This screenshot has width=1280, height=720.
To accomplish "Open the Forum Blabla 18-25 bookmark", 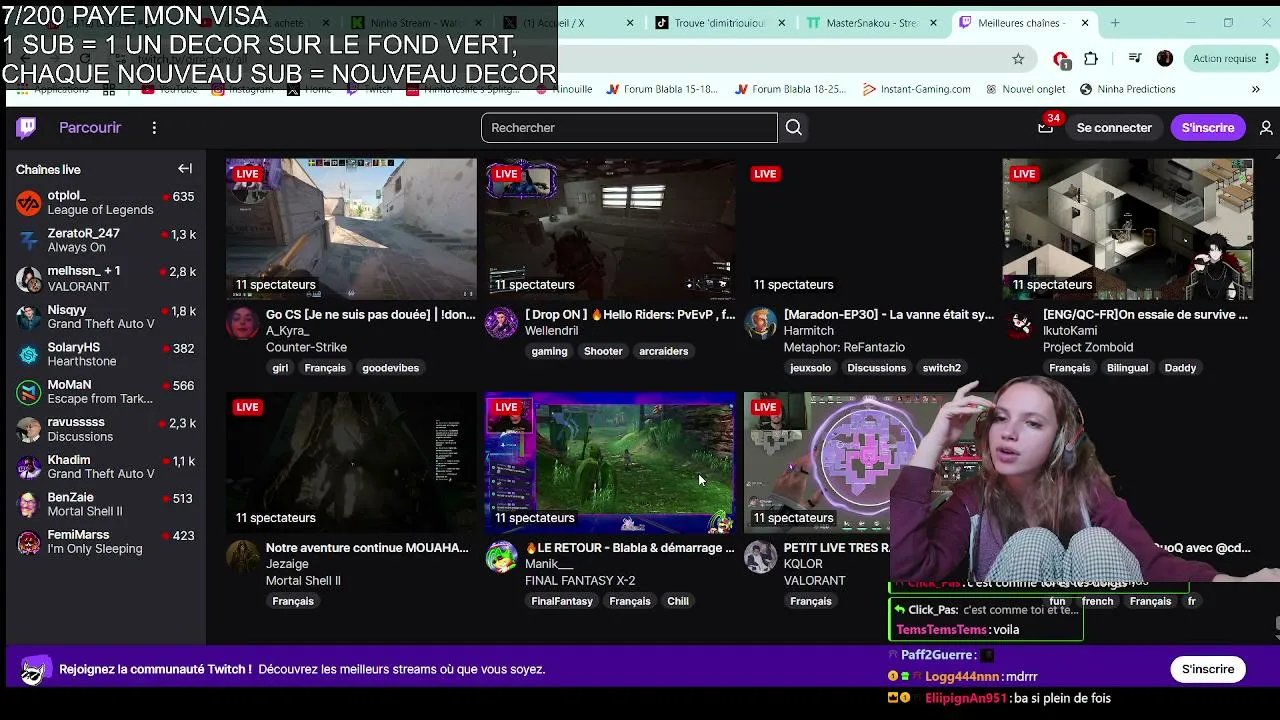I will [x=791, y=89].
